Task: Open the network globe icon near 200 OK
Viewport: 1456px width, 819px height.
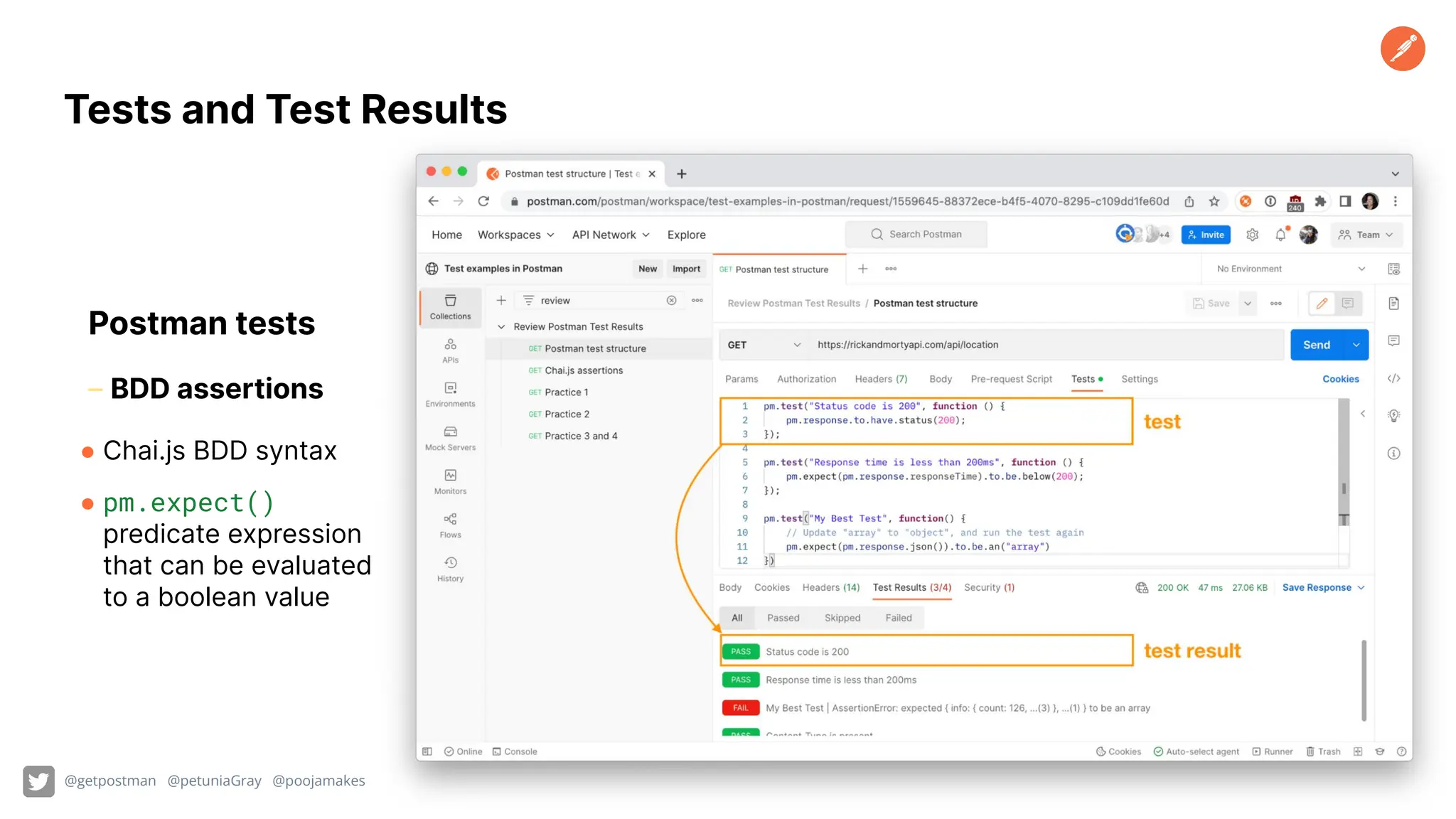Action: [x=1142, y=587]
